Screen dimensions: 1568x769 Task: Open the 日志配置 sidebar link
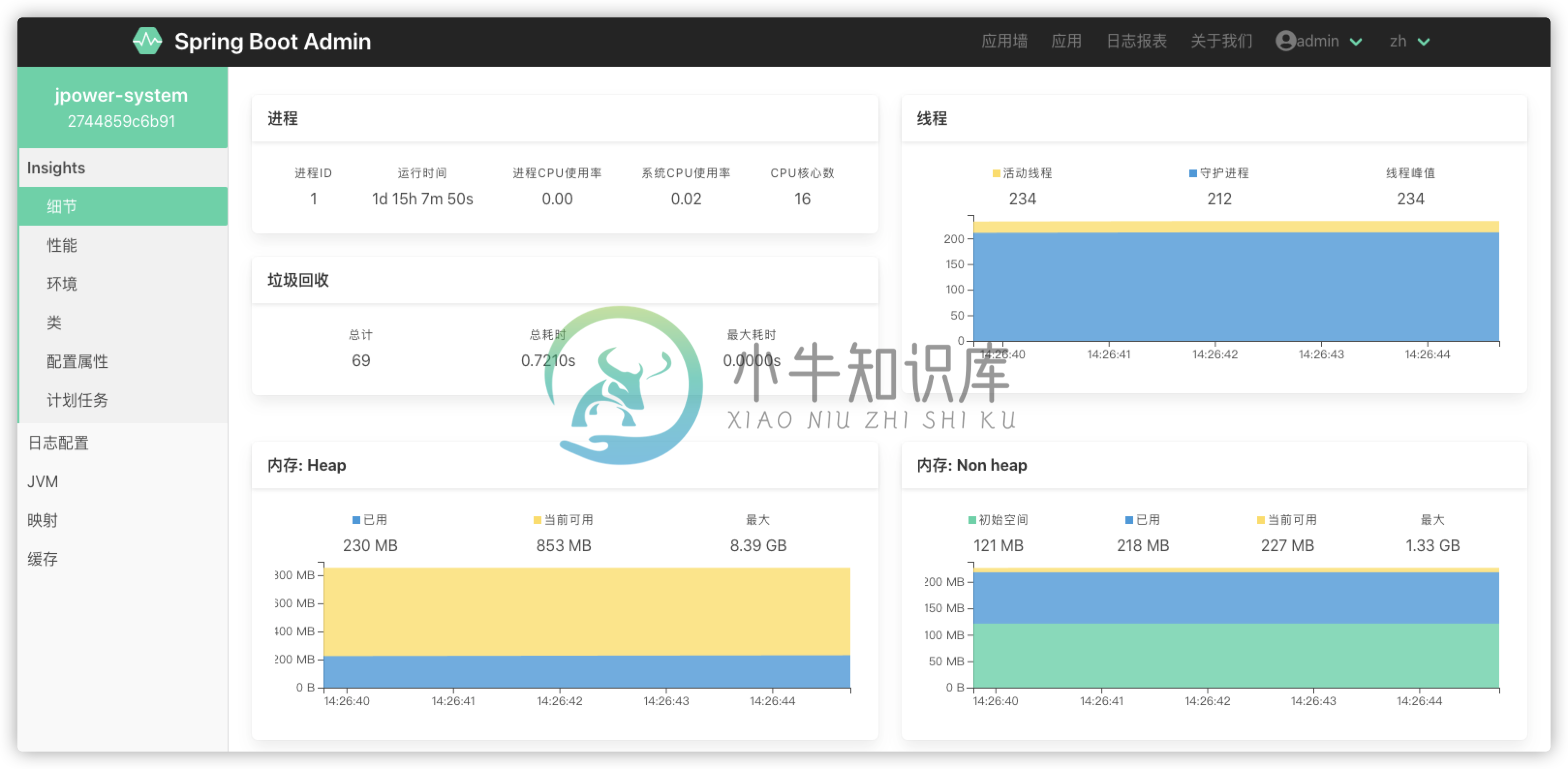pos(123,443)
